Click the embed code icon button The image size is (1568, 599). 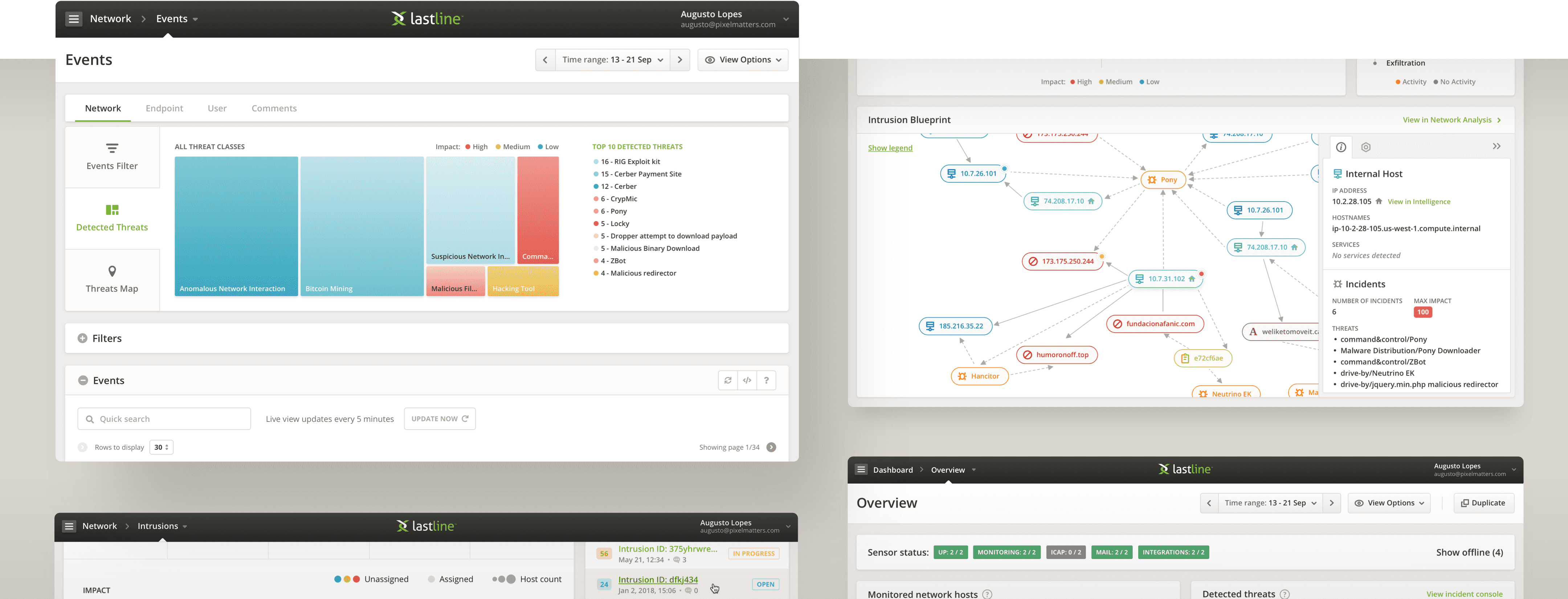tap(747, 380)
